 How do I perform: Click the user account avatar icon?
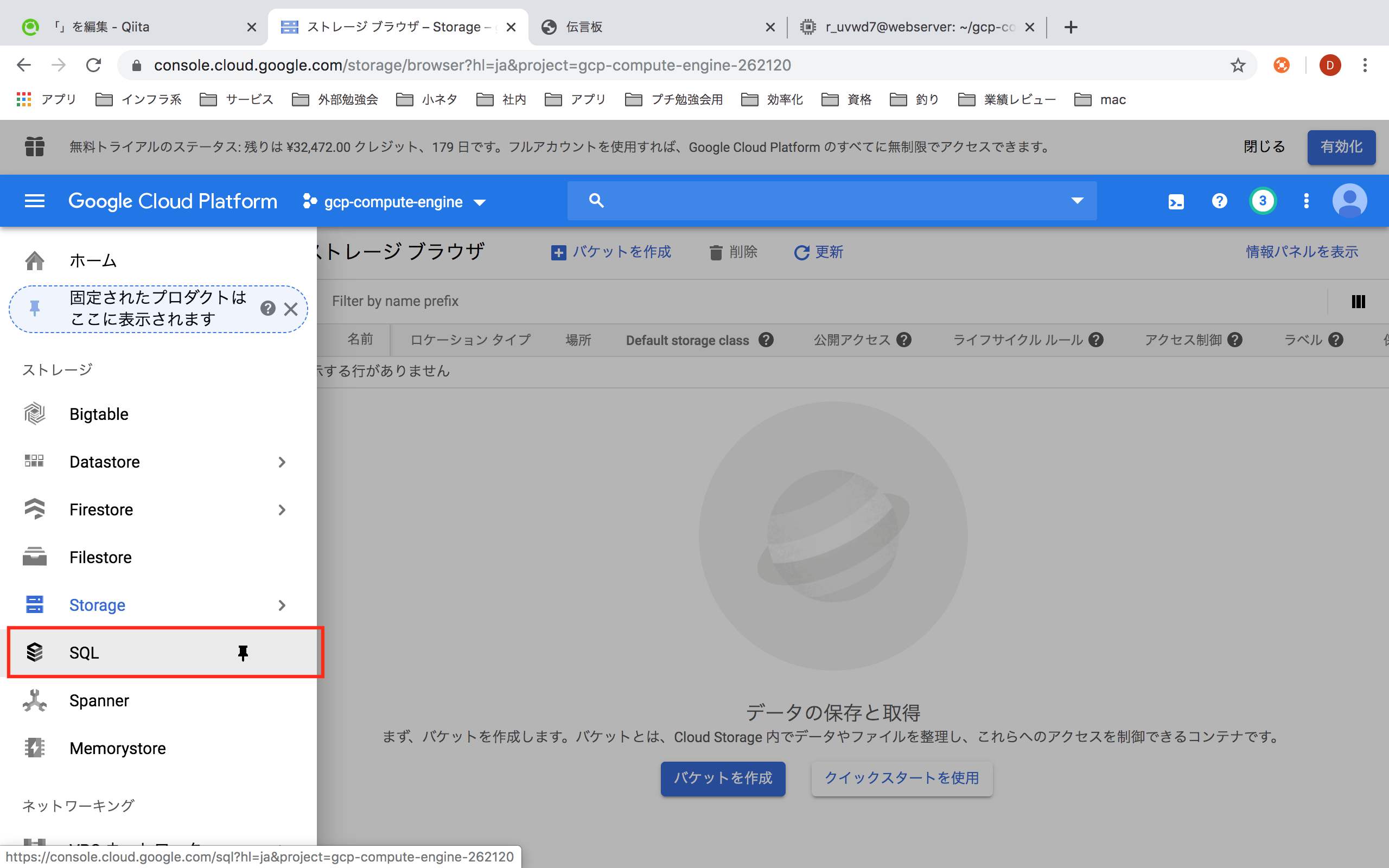1349,201
